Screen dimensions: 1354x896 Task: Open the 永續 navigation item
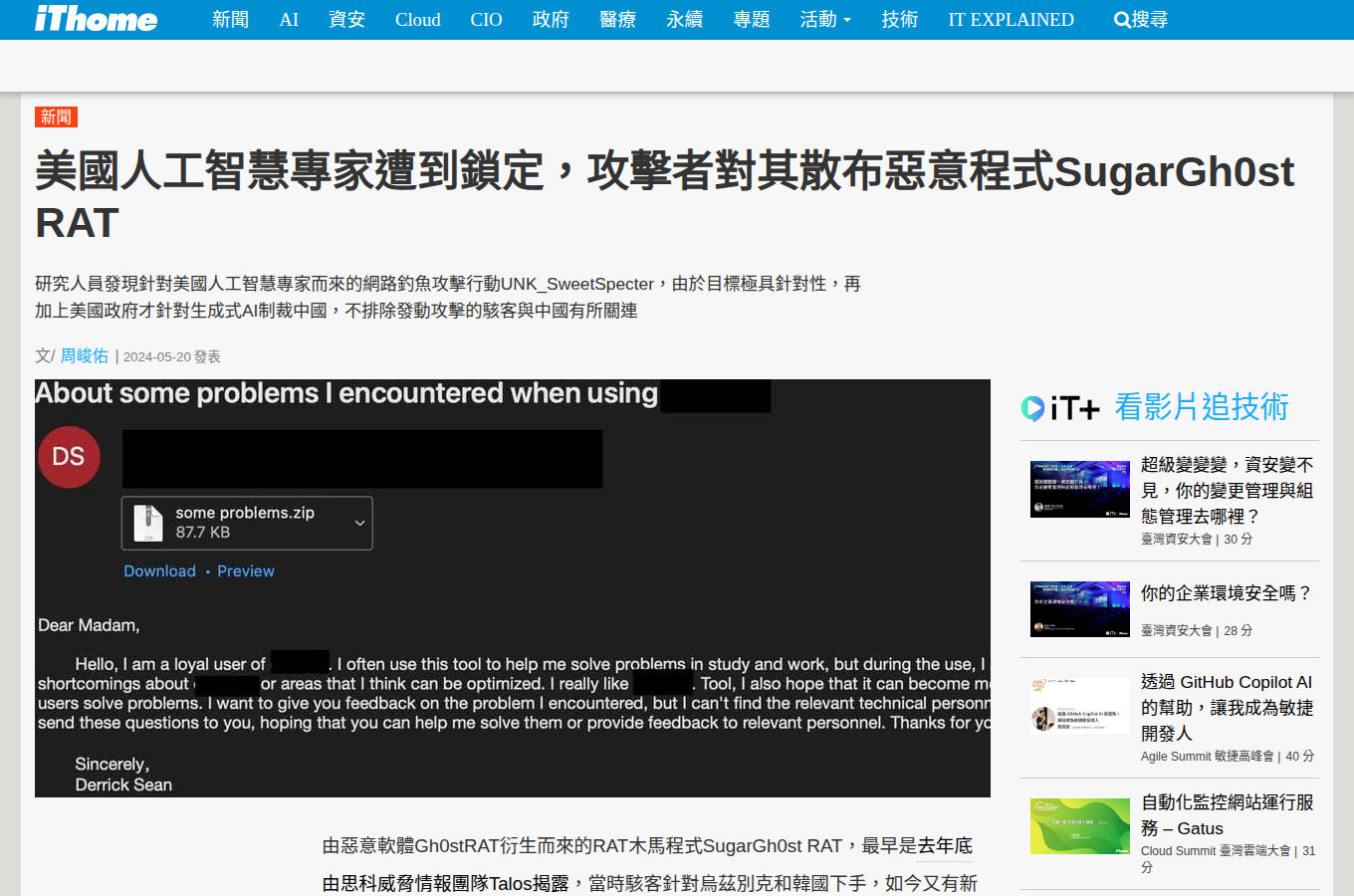(x=684, y=20)
